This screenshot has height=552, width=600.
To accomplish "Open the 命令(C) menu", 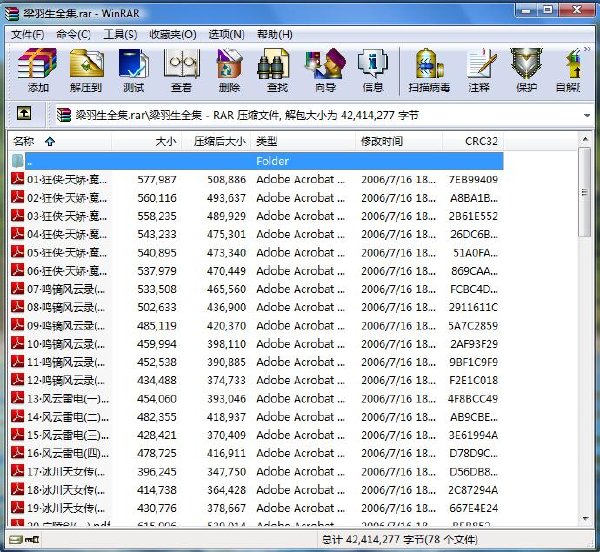I will (x=73, y=34).
